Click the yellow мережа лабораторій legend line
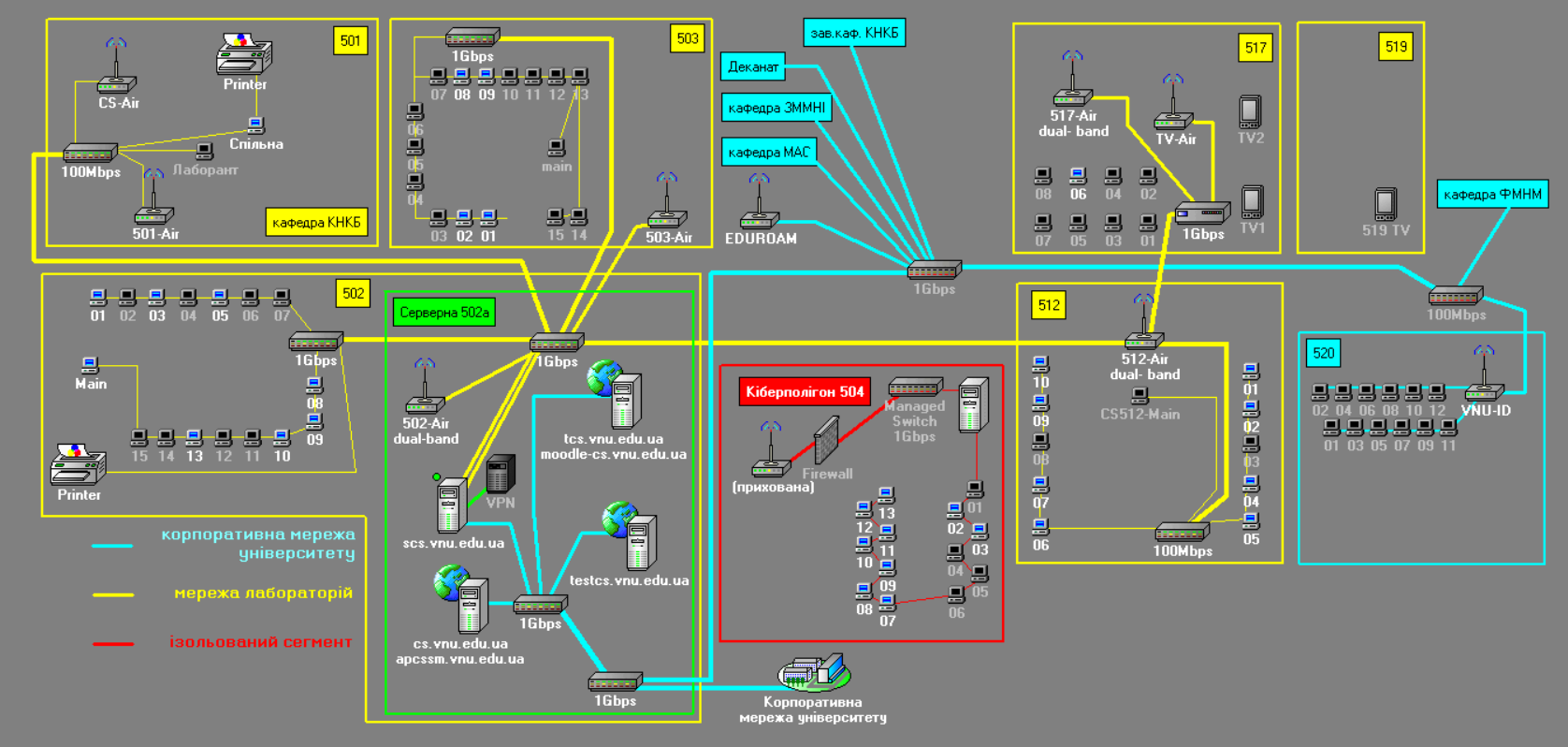This screenshot has width=1568, height=747. (113, 594)
